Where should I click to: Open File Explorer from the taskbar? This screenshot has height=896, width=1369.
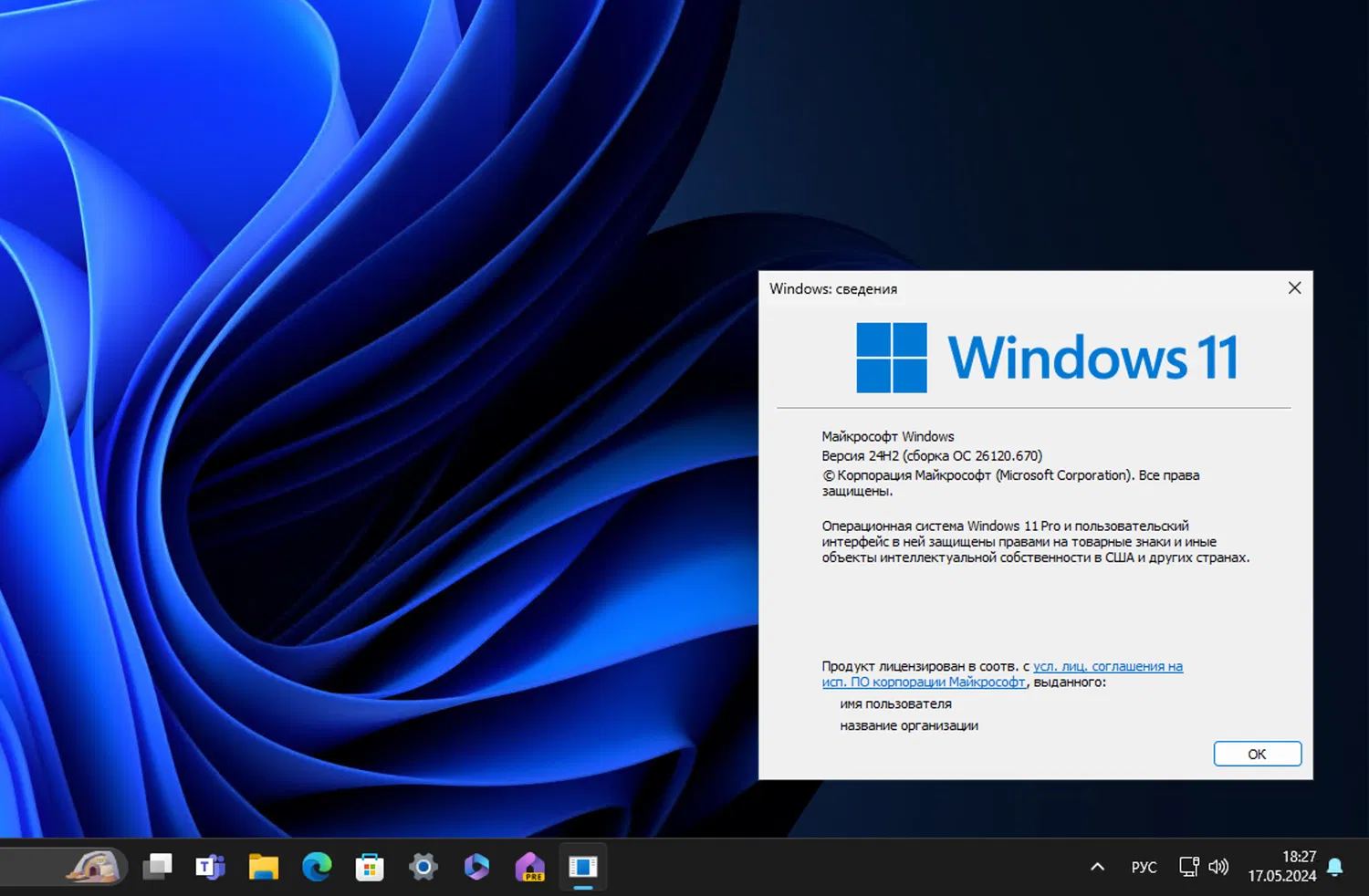pyautogui.click(x=263, y=867)
